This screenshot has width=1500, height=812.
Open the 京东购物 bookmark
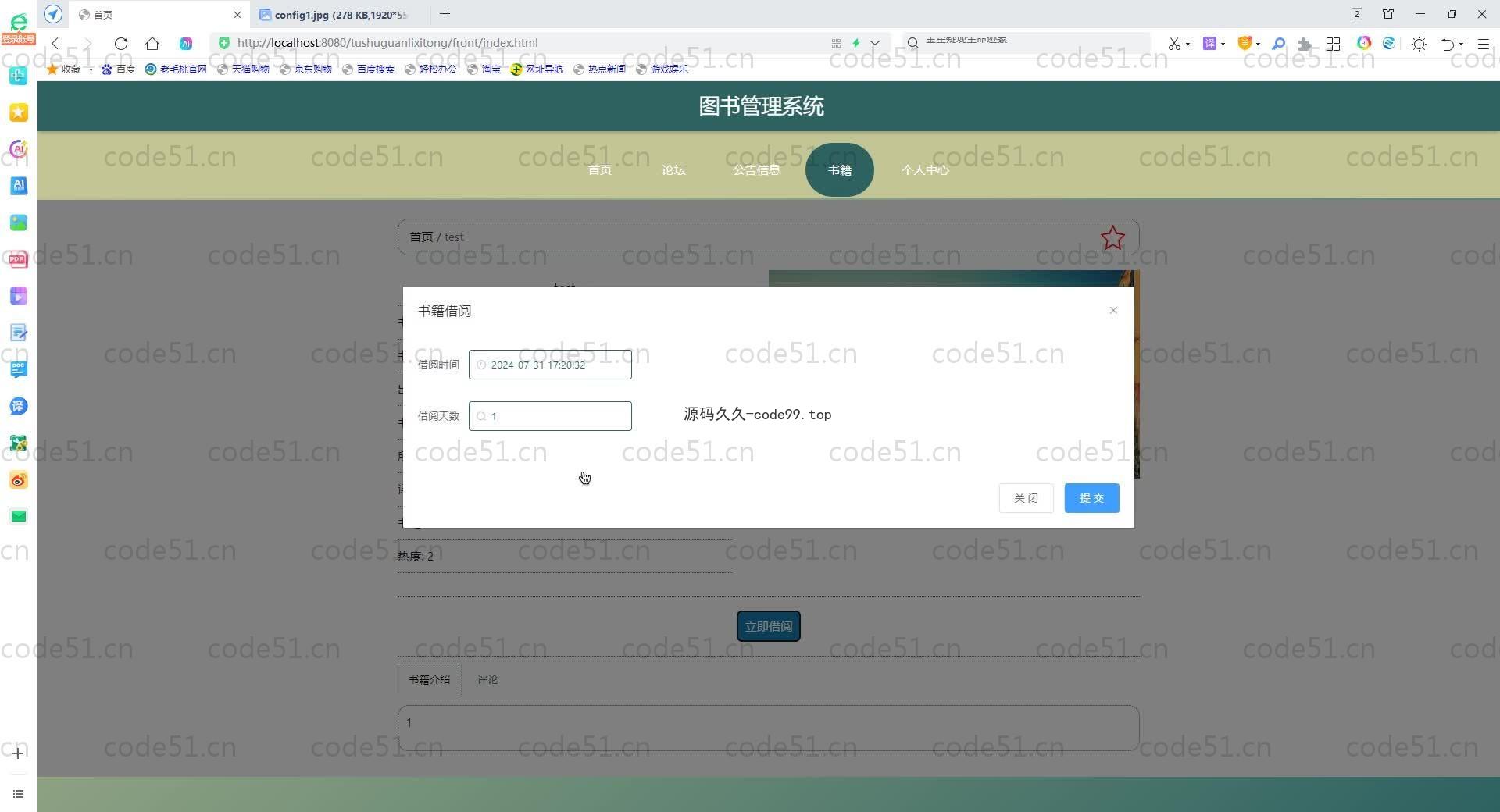point(305,69)
